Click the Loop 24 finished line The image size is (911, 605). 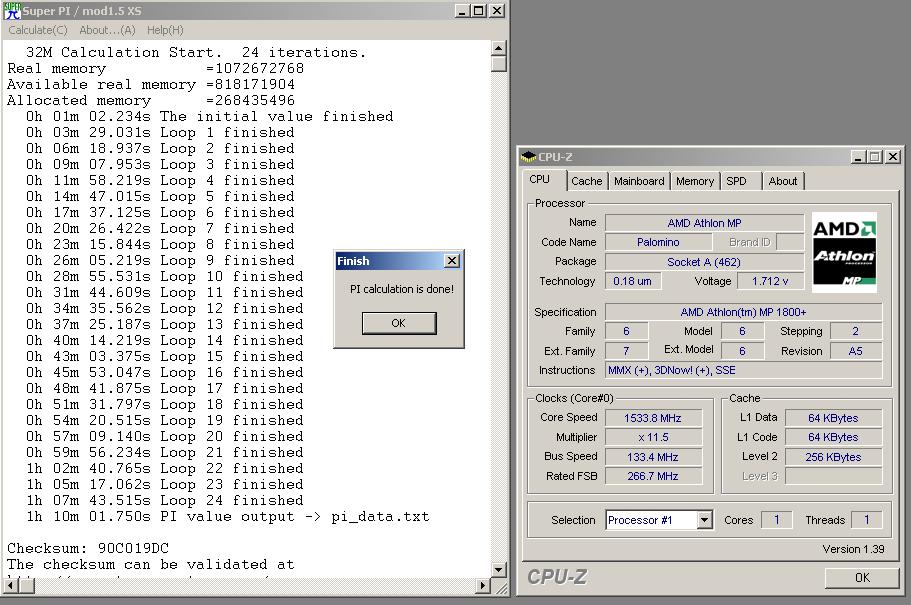coord(164,500)
